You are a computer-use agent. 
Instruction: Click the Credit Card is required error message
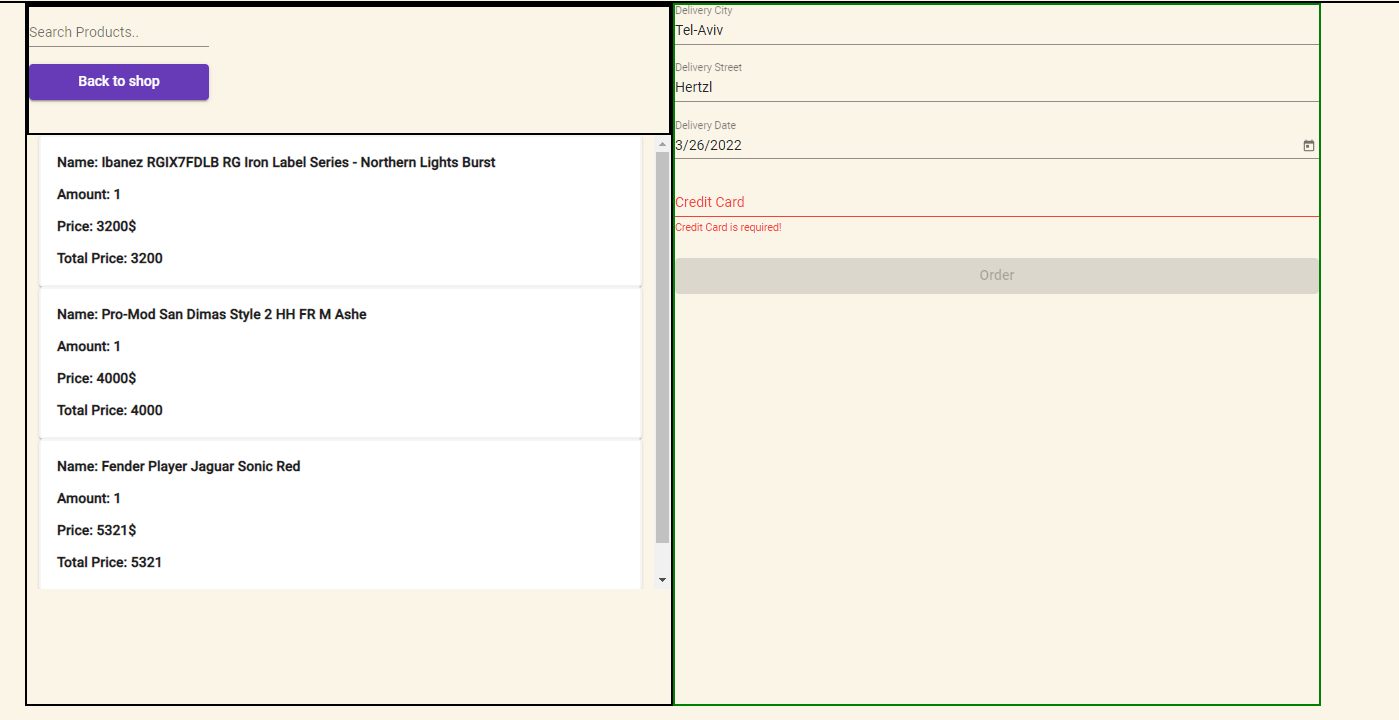pyautogui.click(x=728, y=227)
